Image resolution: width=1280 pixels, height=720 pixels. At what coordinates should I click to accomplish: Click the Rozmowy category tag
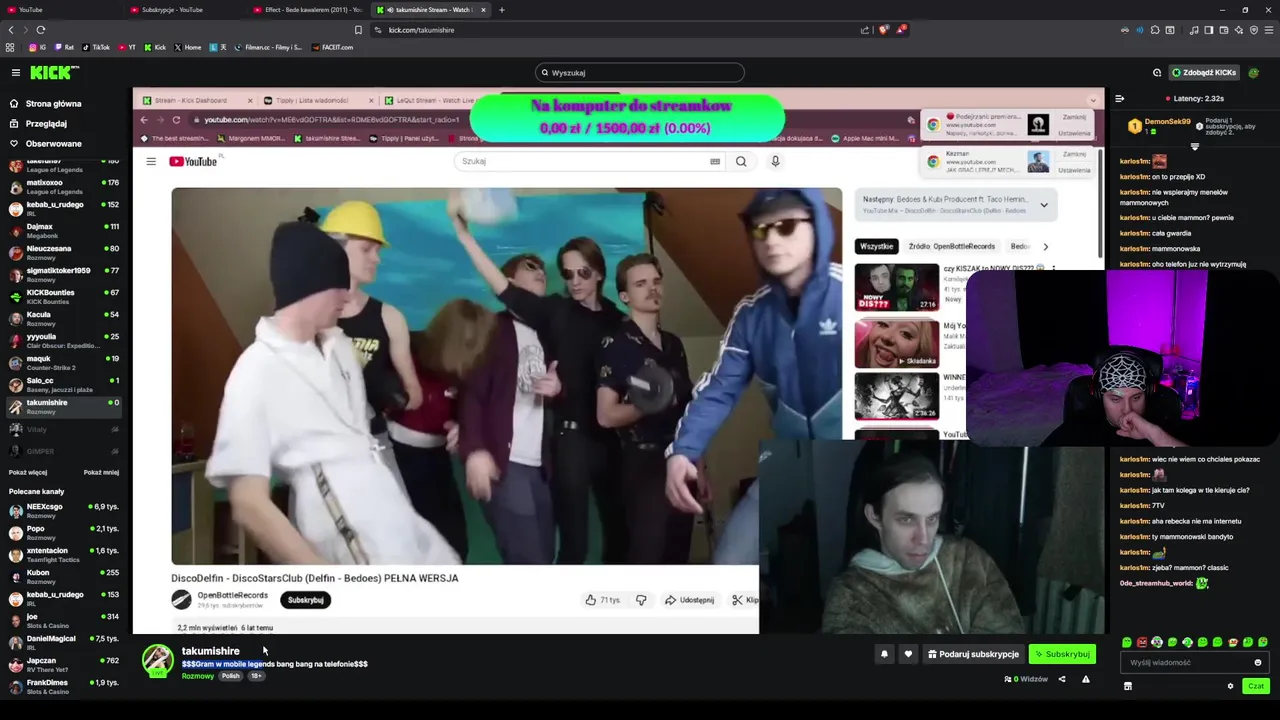(x=197, y=676)
